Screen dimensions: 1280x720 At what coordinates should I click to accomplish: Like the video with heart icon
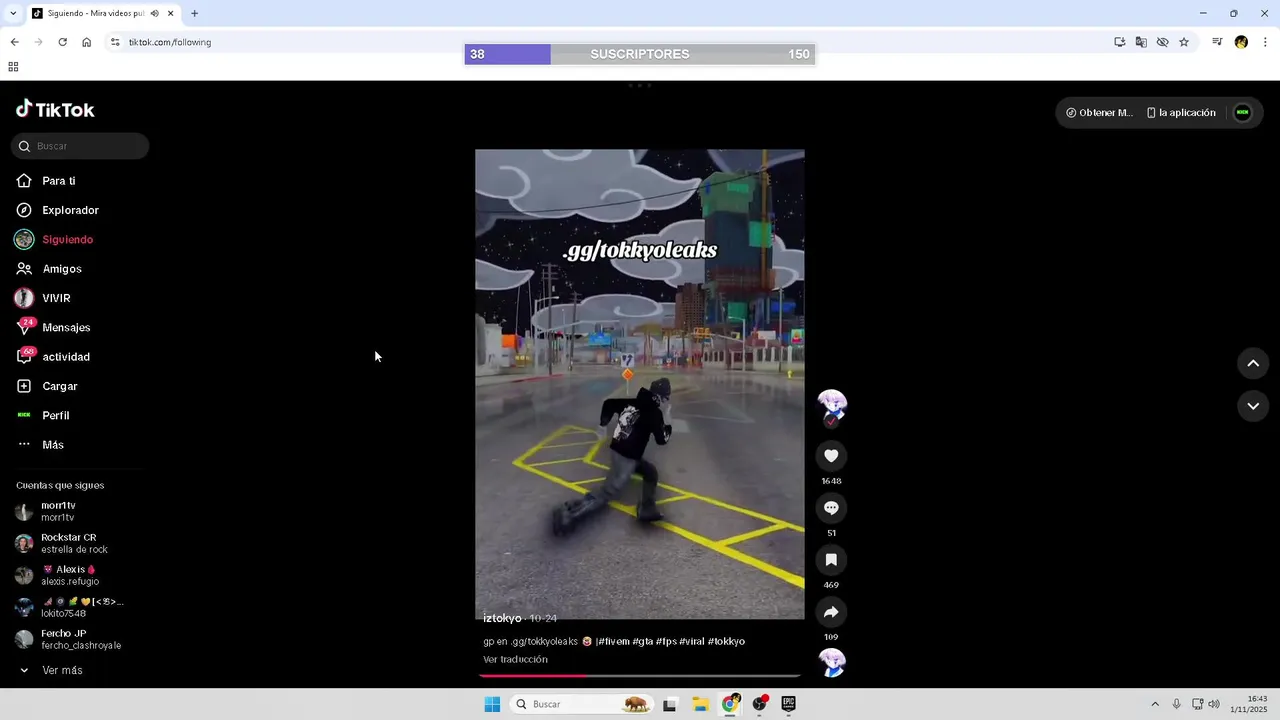tap(831, 456)
